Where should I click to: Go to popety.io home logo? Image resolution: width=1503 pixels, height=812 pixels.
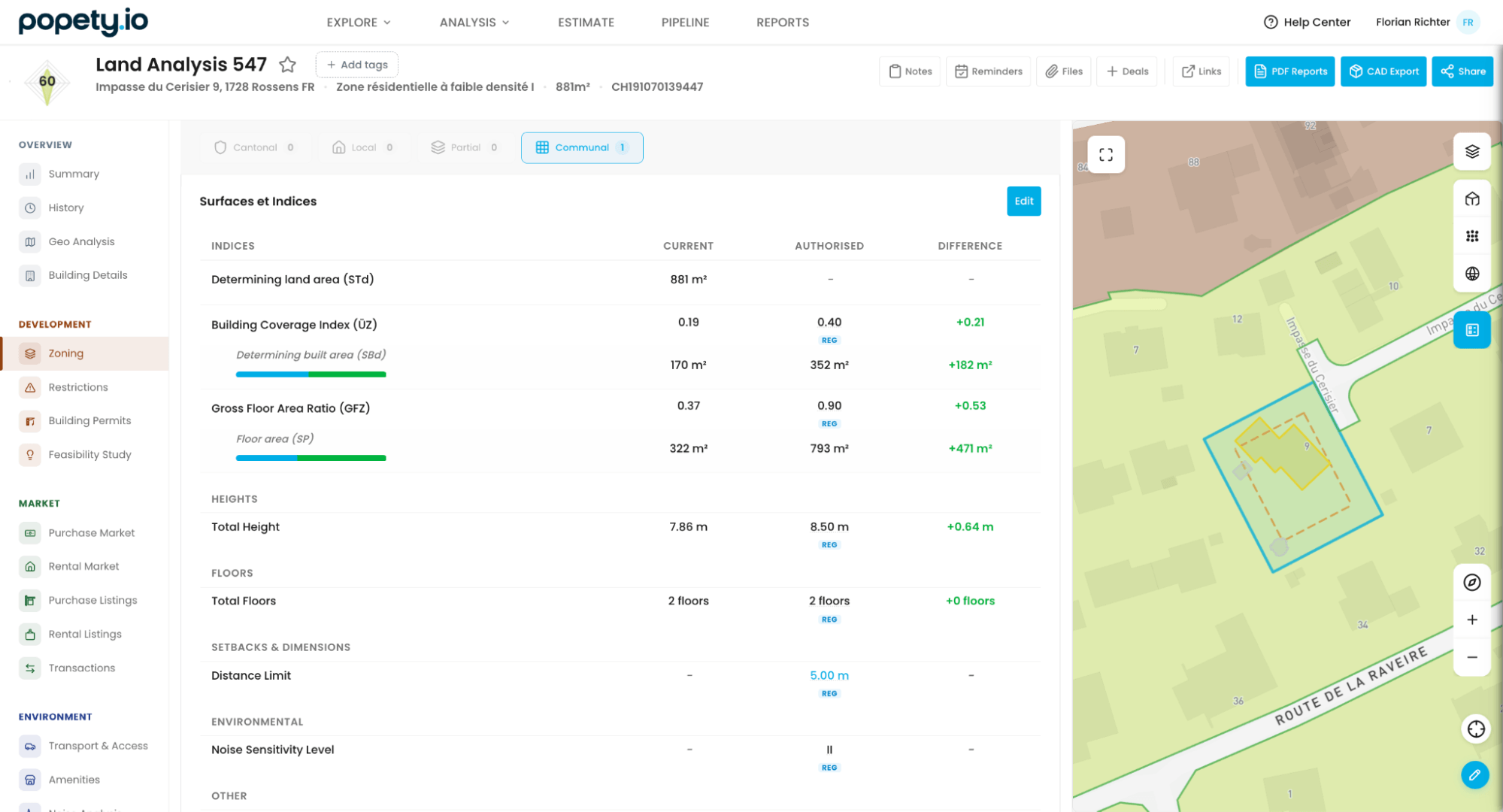coord(83,22)
